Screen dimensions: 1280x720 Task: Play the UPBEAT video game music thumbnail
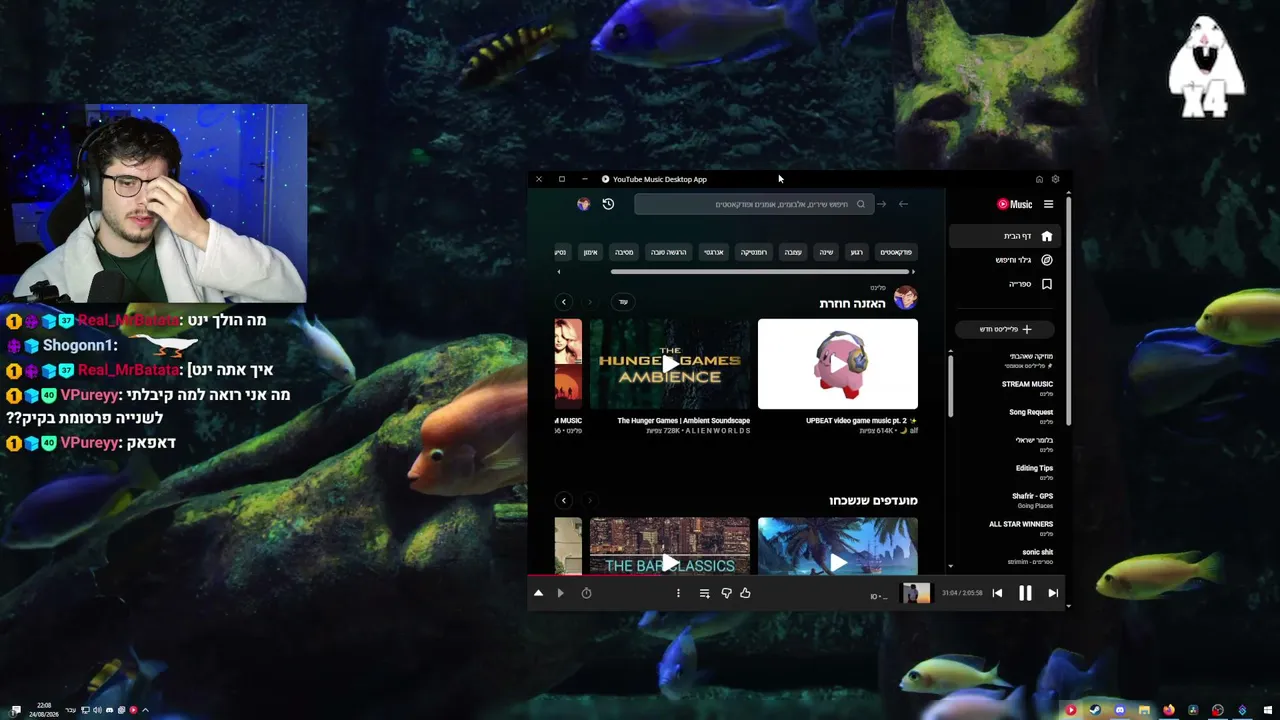(838, 364)
